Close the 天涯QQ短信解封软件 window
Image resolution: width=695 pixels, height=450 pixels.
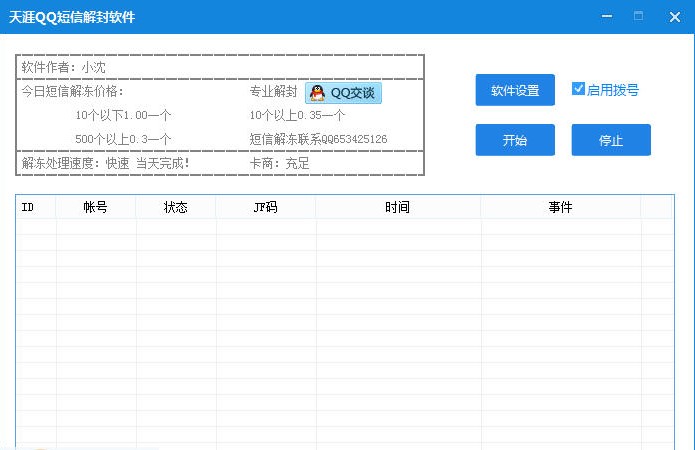[675, 17]
